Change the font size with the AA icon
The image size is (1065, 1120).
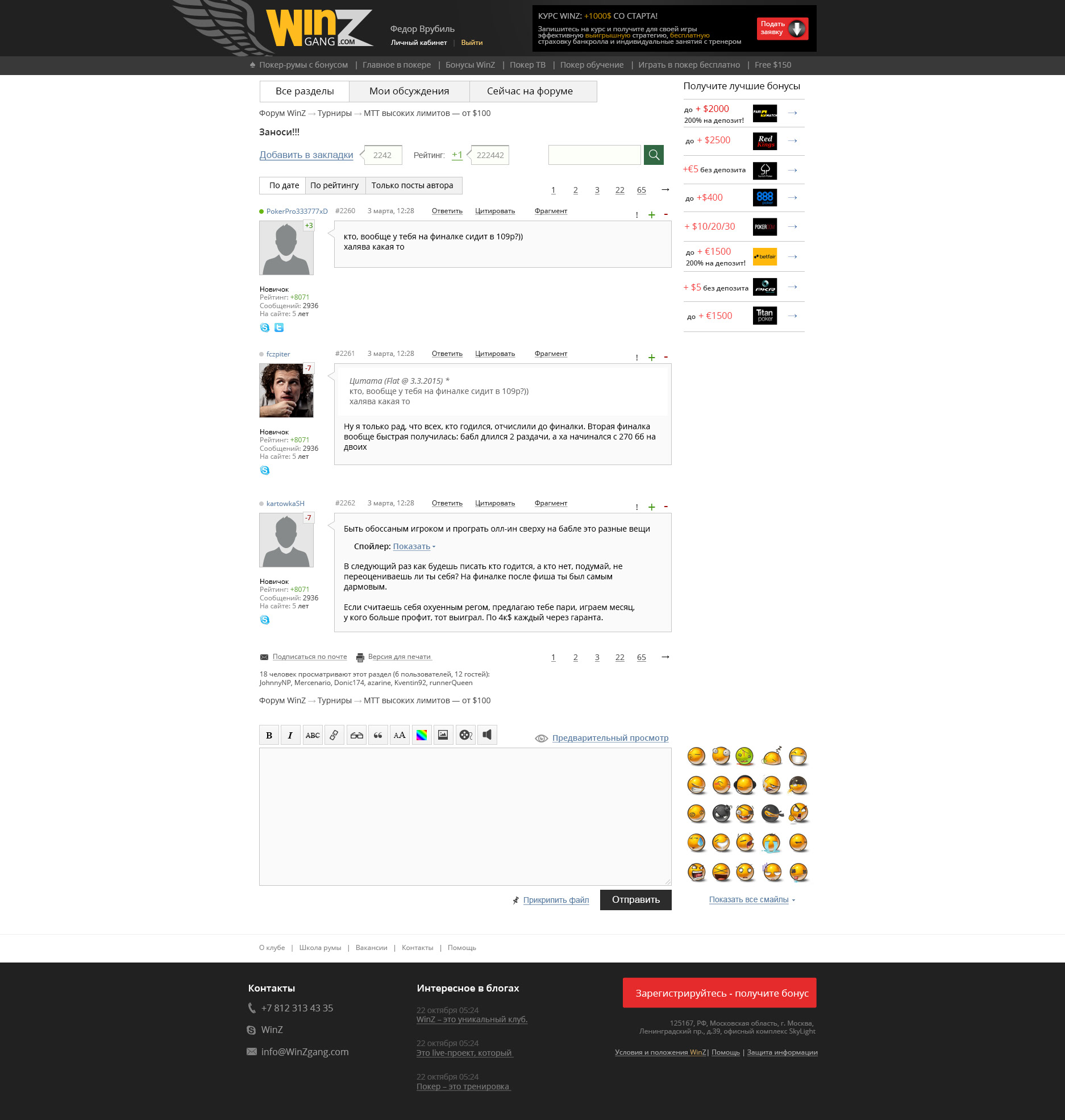click(400, 735)
